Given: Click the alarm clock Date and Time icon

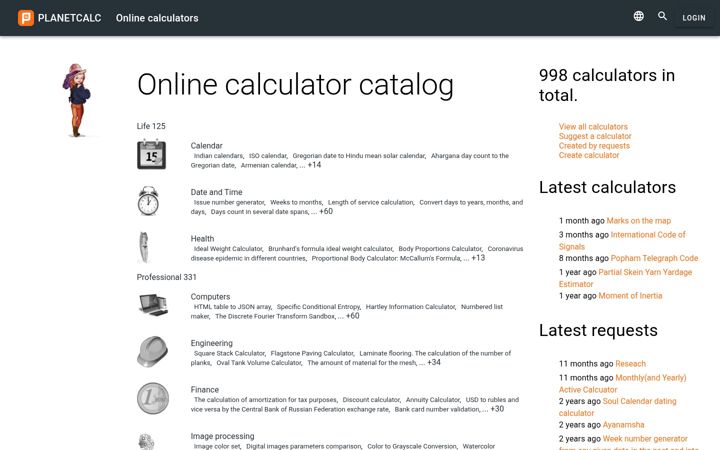Looking at the screenshot, I should pyautogui.click(x=148, y=201).
